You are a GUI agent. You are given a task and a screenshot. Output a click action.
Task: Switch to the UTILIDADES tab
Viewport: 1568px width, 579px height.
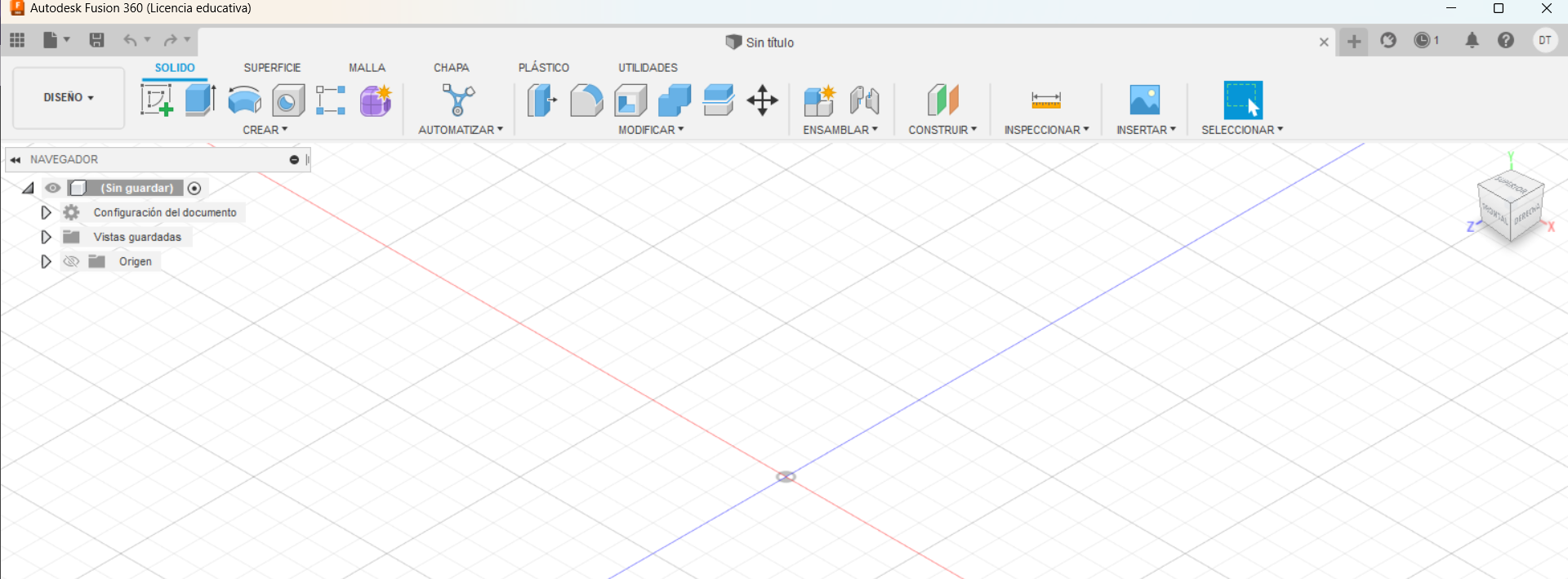click(x=648, y=68)
